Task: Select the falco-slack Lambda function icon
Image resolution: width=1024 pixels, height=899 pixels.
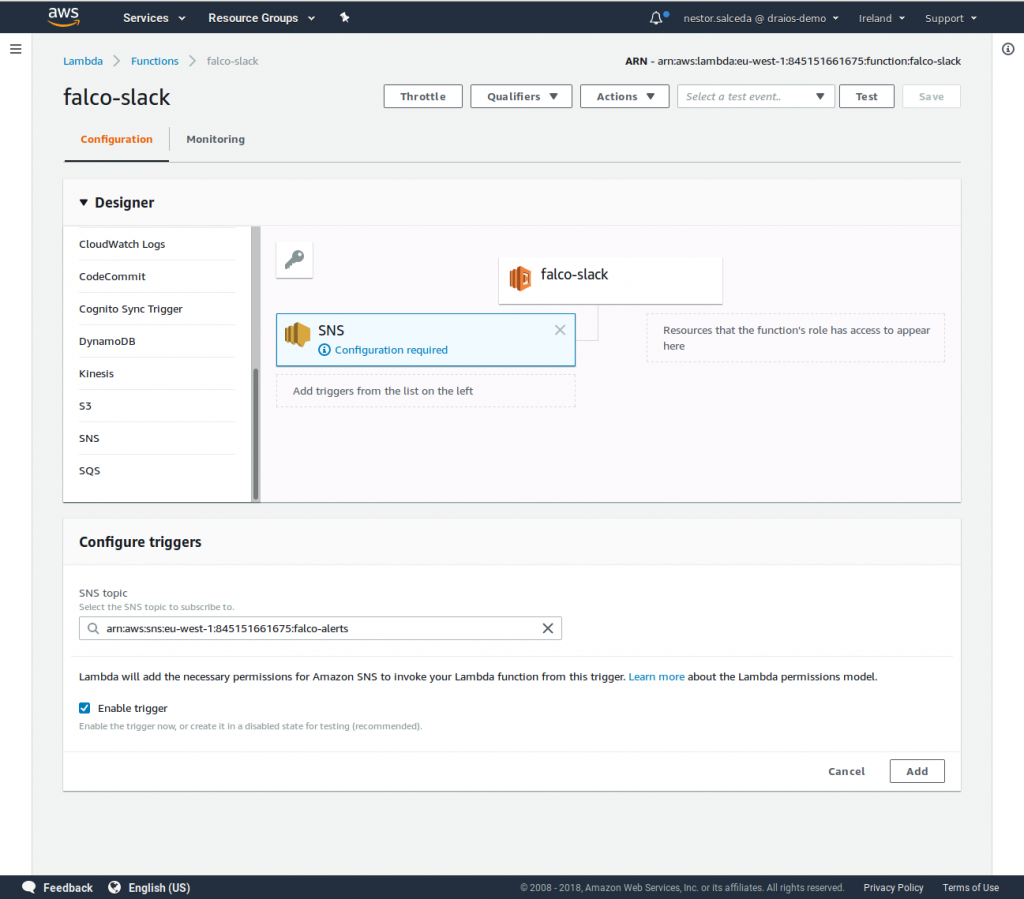Action: coord(520,278)
